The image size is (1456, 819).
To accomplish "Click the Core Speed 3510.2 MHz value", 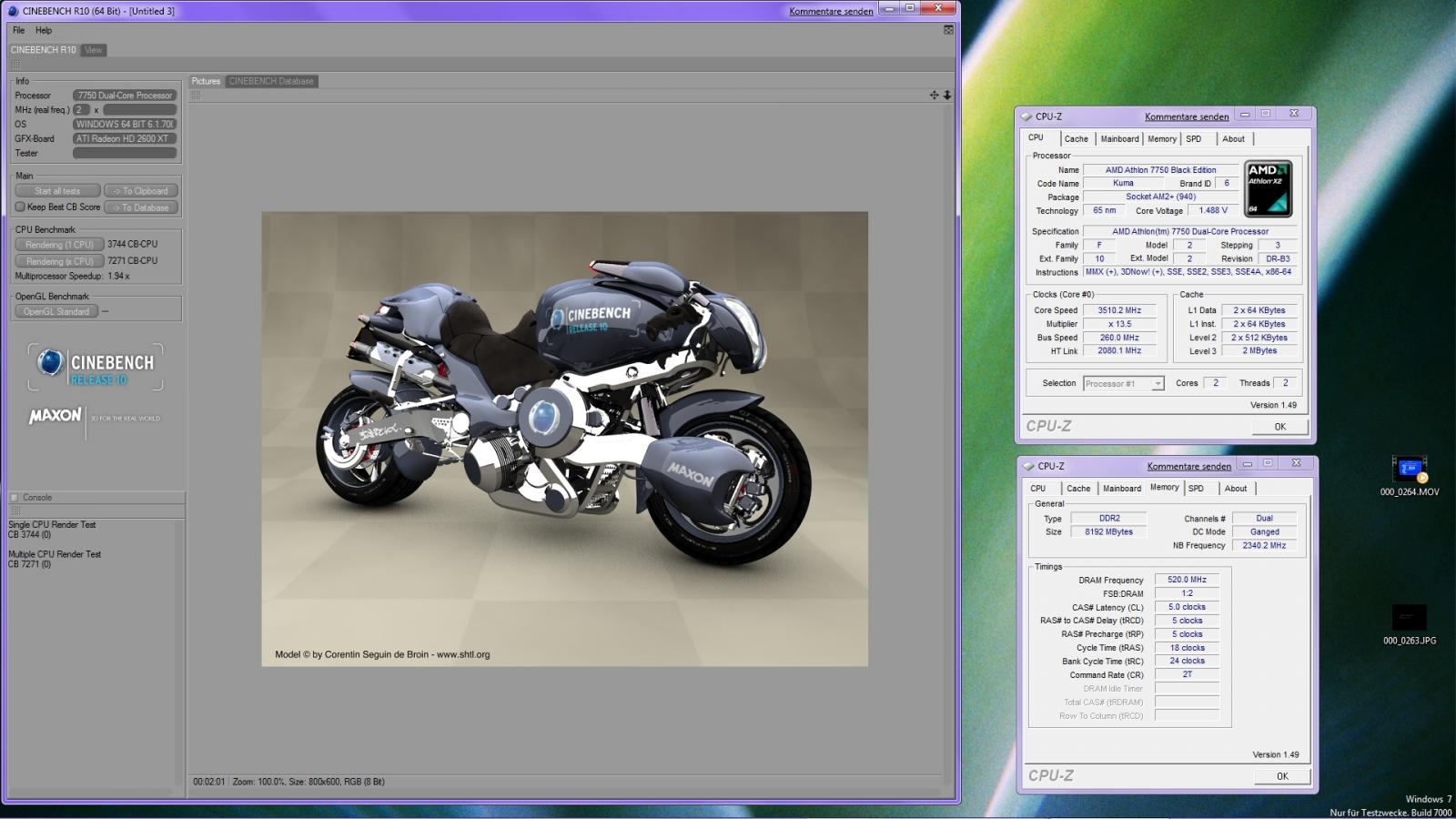I will coord(1119,310).
